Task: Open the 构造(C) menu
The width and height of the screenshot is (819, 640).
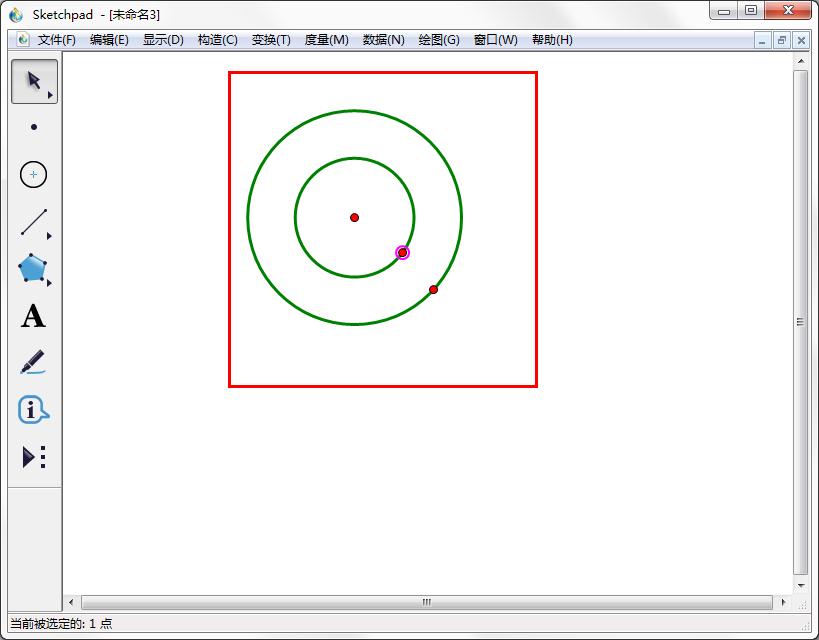Action: click(x=217, y=40)
